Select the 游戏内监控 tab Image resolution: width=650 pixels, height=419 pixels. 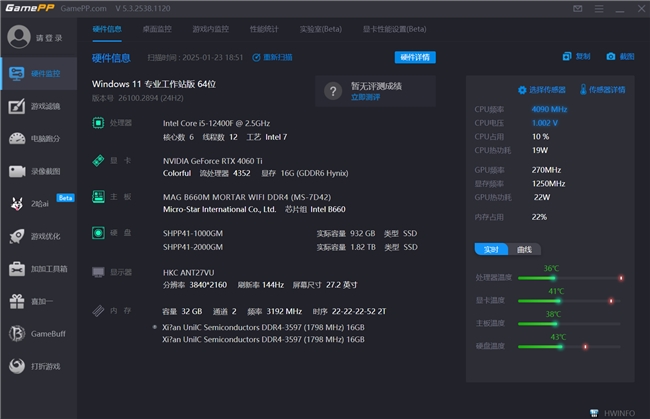coord(211,29)
